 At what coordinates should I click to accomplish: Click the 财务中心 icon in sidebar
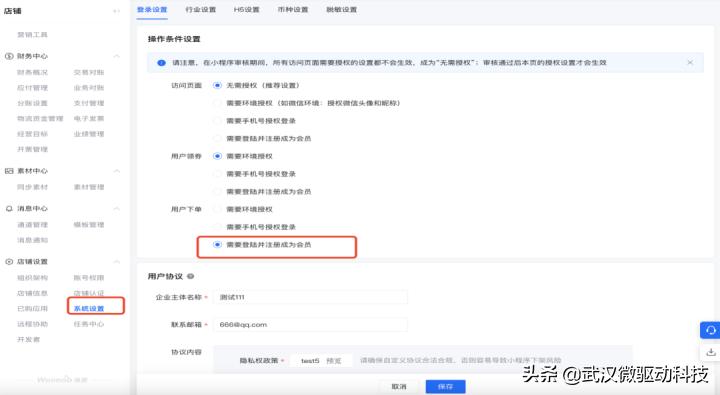point(9,56)
